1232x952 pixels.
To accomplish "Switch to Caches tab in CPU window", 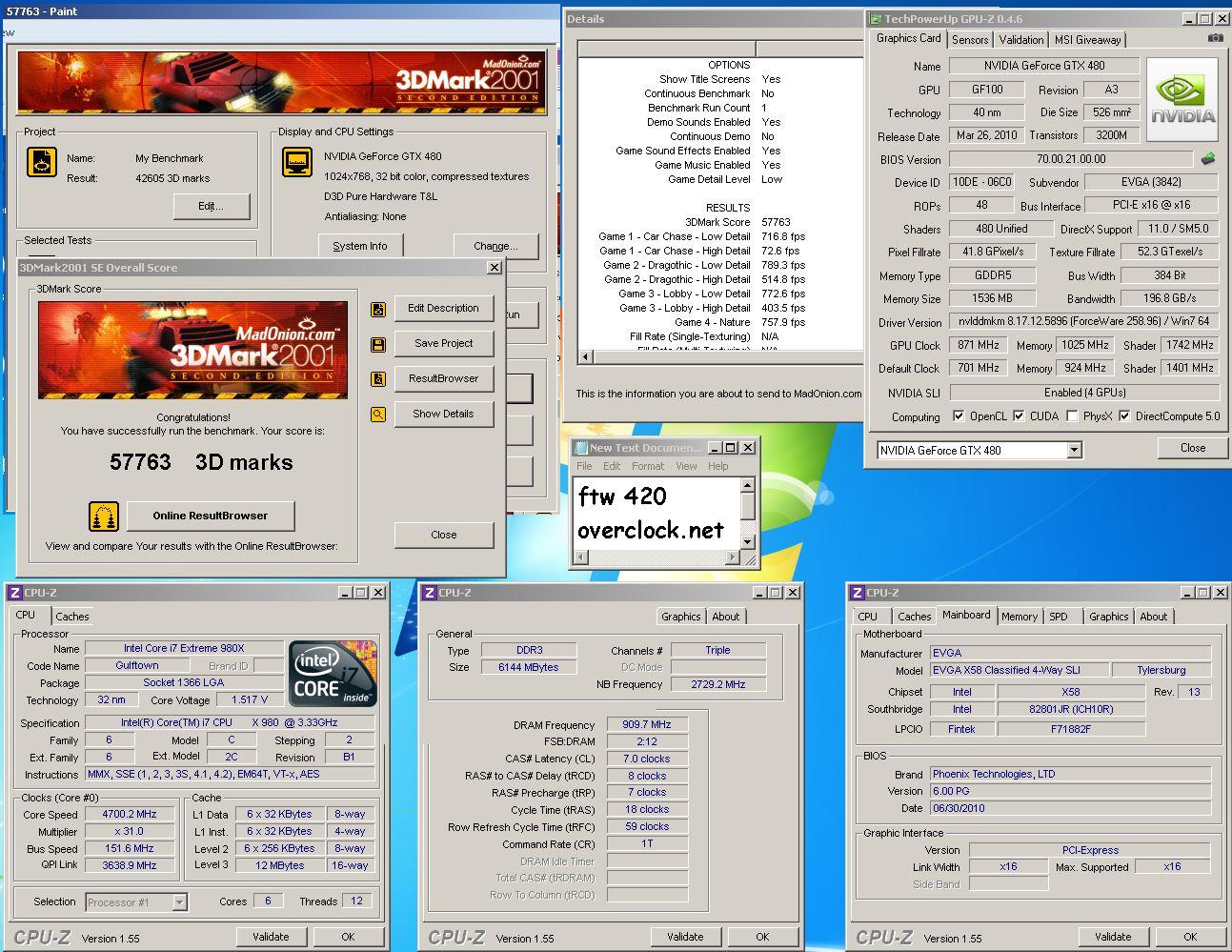I will (71, 617).
